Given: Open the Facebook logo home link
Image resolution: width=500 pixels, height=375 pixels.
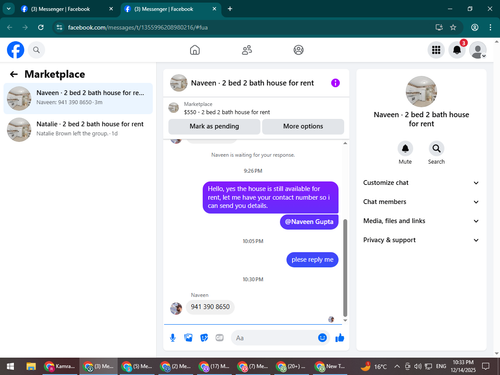Looking at the screenshot, I should coord(16,50).
